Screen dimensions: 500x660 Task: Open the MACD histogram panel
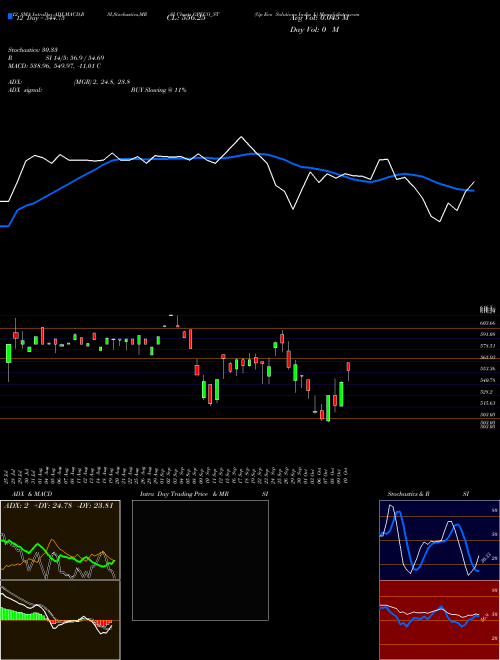pos(60,620)
